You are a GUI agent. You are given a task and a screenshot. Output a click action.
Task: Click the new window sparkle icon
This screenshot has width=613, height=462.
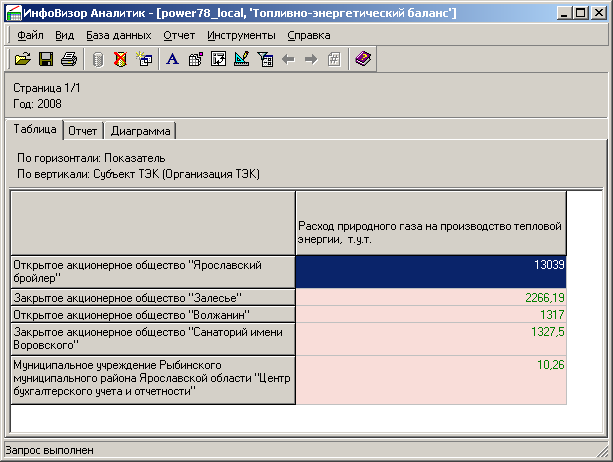click(144, 59)
